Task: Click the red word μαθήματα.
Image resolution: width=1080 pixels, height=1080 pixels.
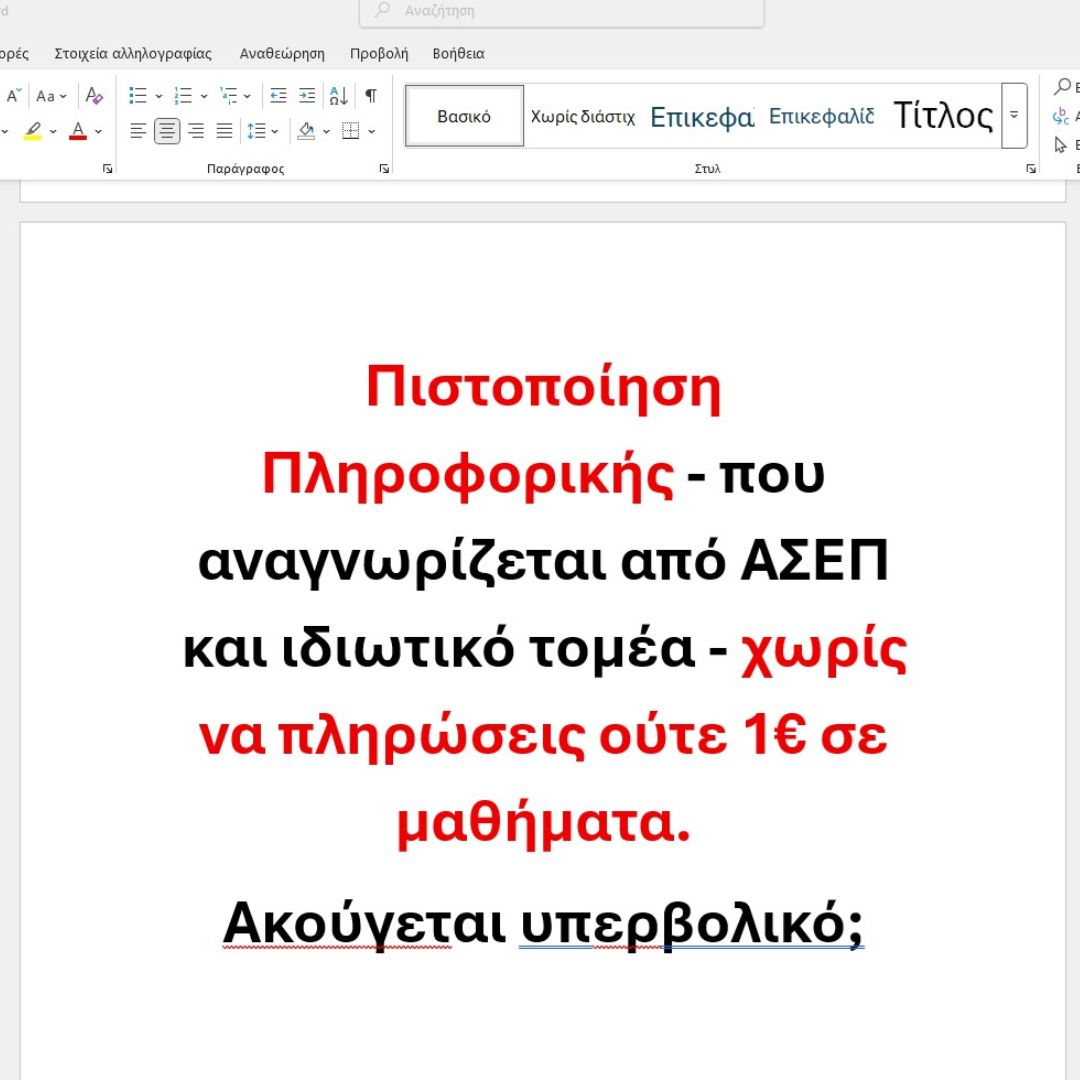Action: [x=543, y=824]
